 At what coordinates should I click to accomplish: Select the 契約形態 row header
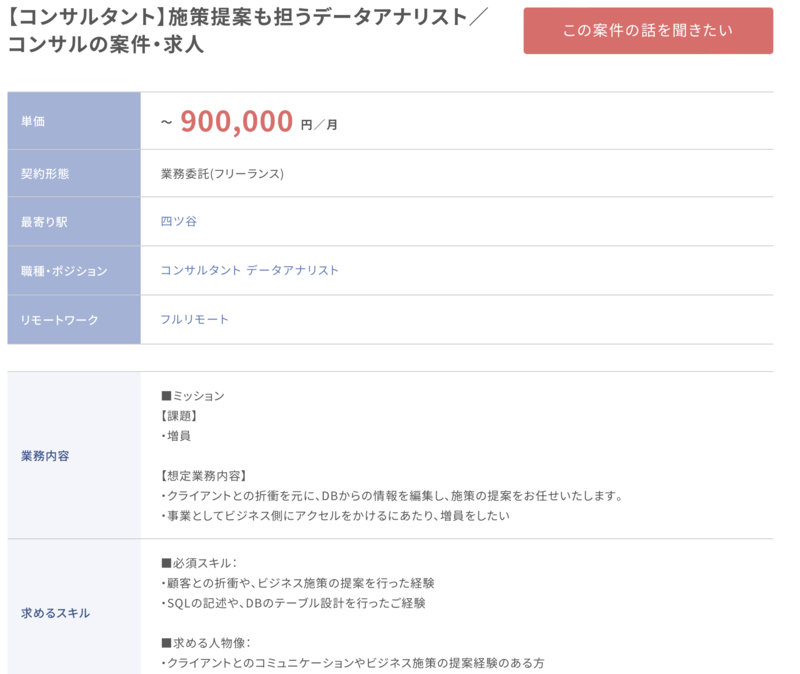pyautogui.click(x=46, y=173)
